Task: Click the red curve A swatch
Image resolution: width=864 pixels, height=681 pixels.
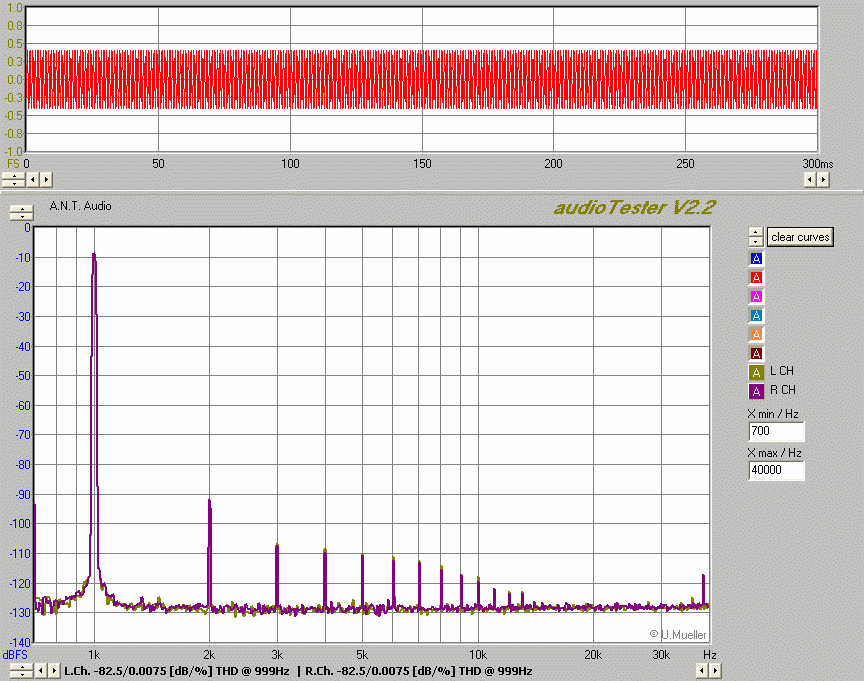Action: click(756, 277)
